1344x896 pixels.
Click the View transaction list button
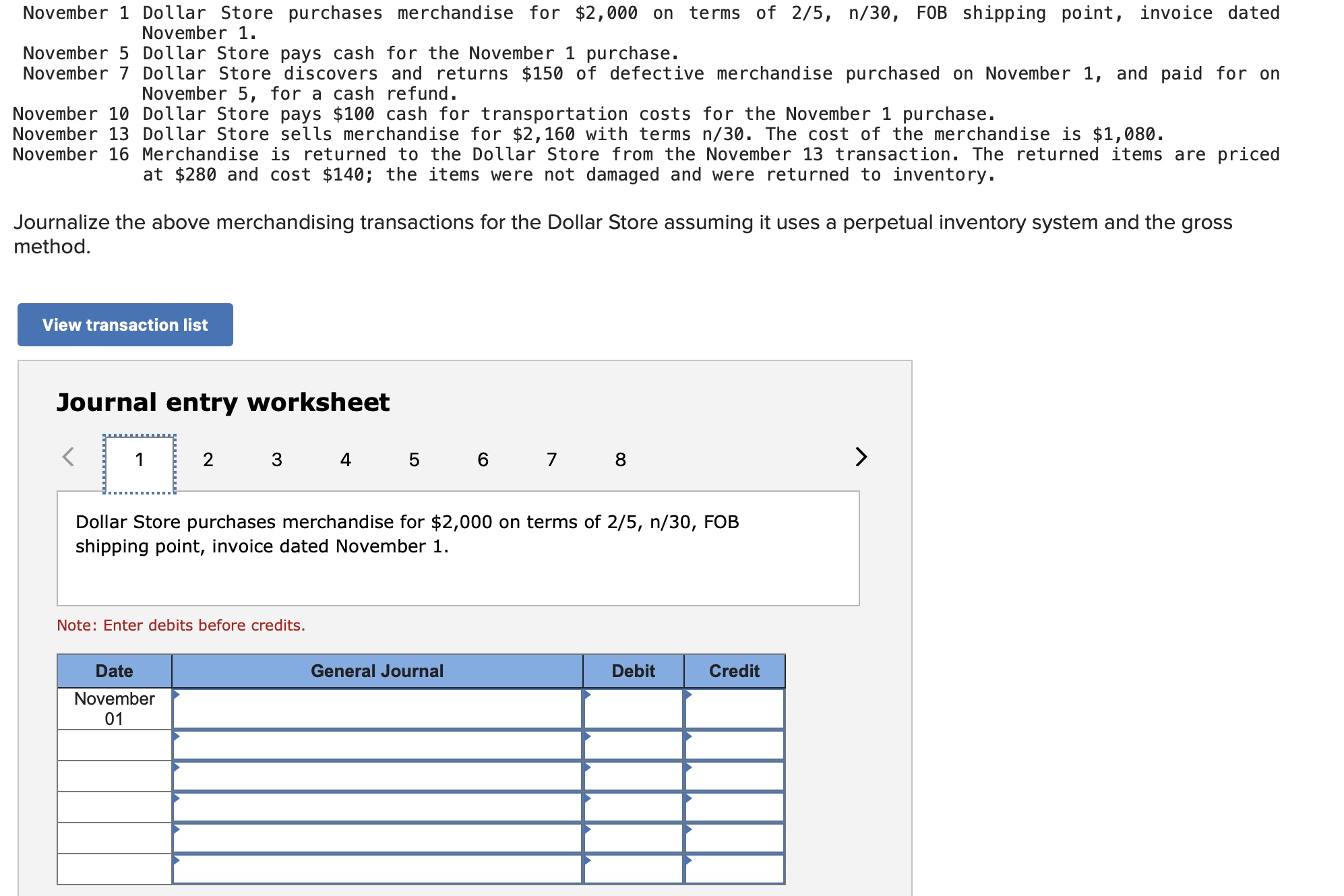125,325
